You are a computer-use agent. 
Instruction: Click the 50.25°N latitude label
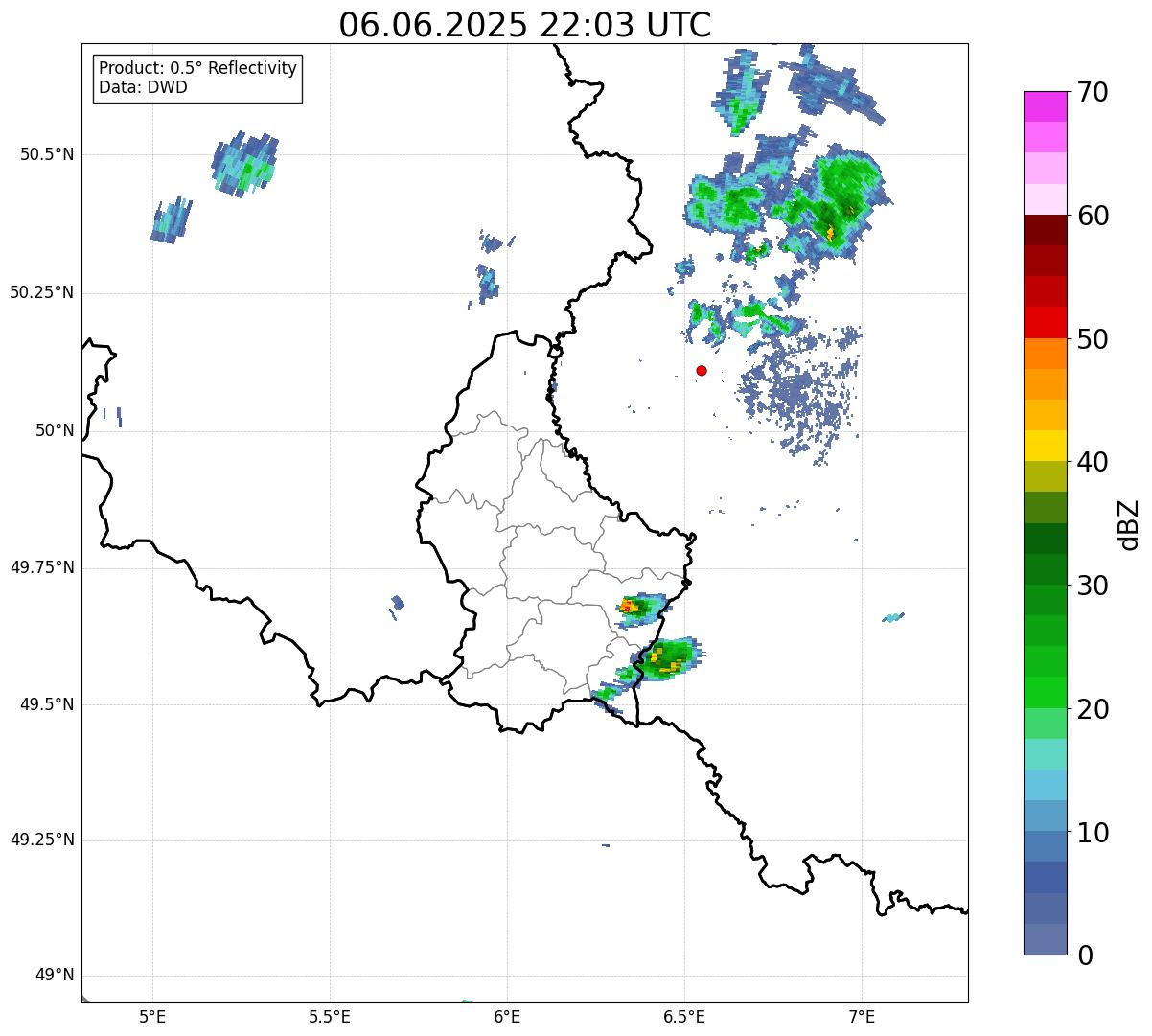pos(42,292)
